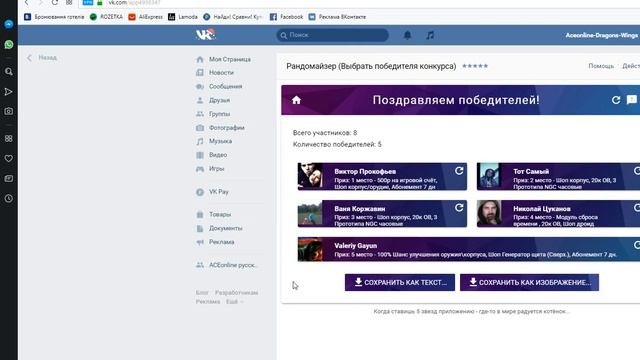This screenshot has width=640, height=360.
Task: Restart draw via banner refresh icon
Action: pyautogui.click(x=616, y=100)
